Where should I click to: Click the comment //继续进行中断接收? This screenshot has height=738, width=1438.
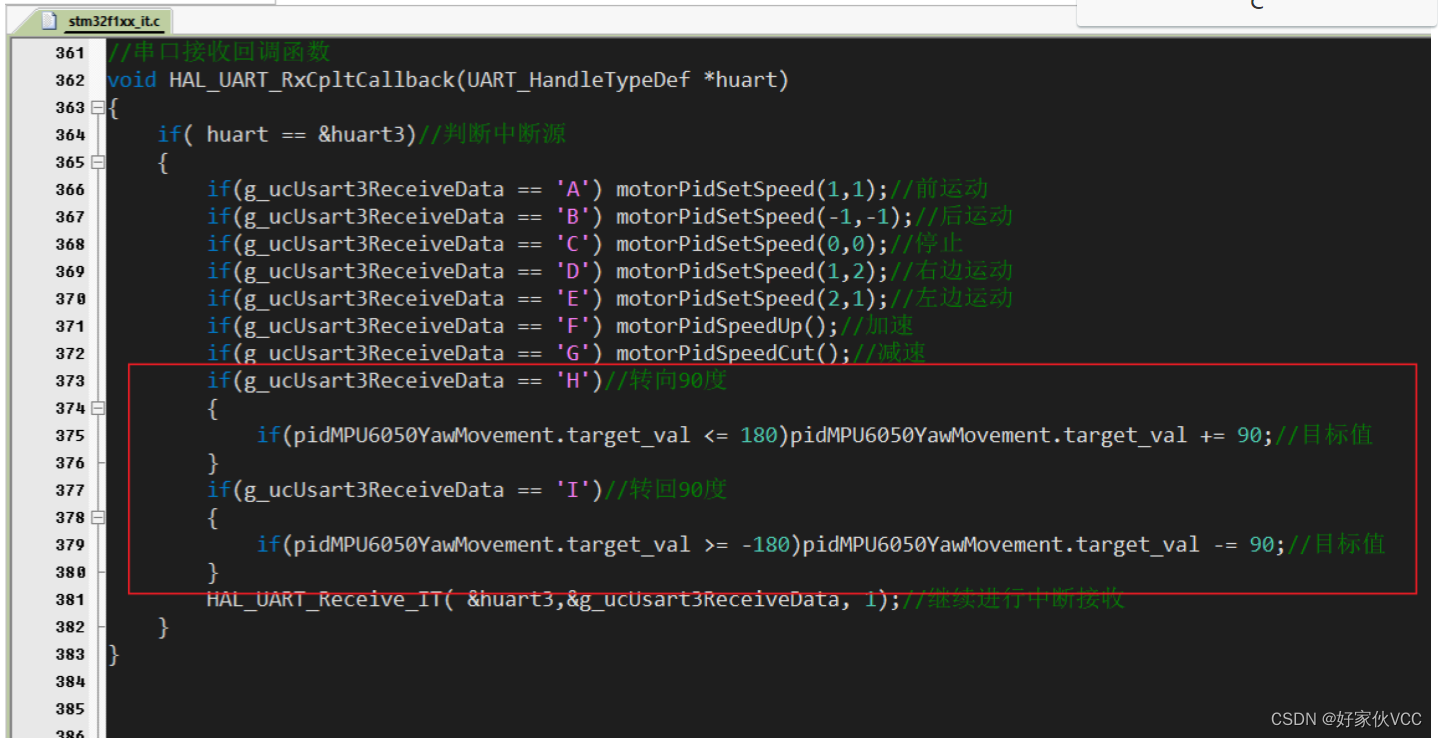[1013, 599]
